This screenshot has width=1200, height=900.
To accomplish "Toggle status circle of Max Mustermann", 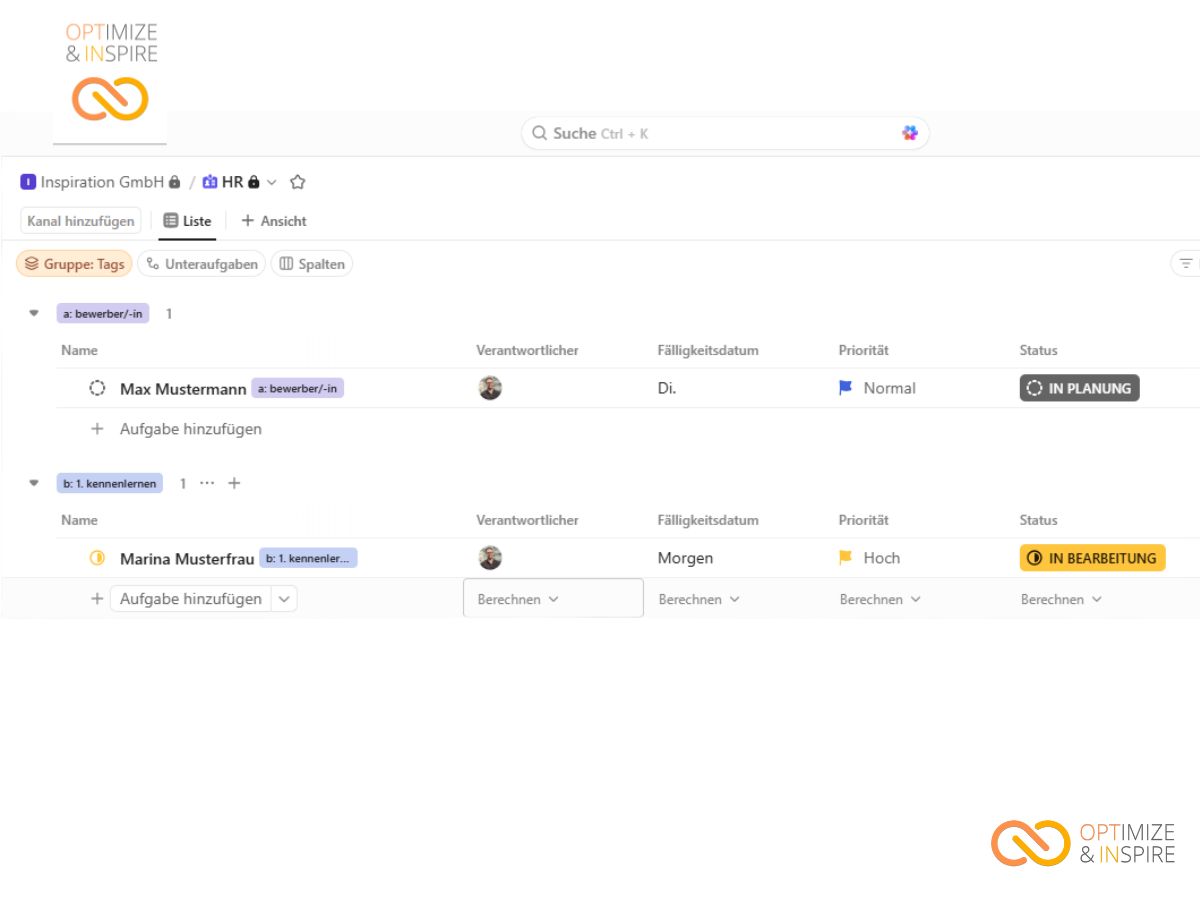I will 97,388.
